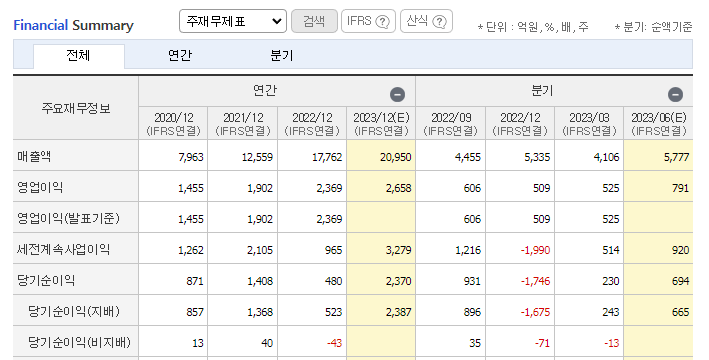
Task: Click the 매출액 value 7,963
Action: tap(191, 157)
